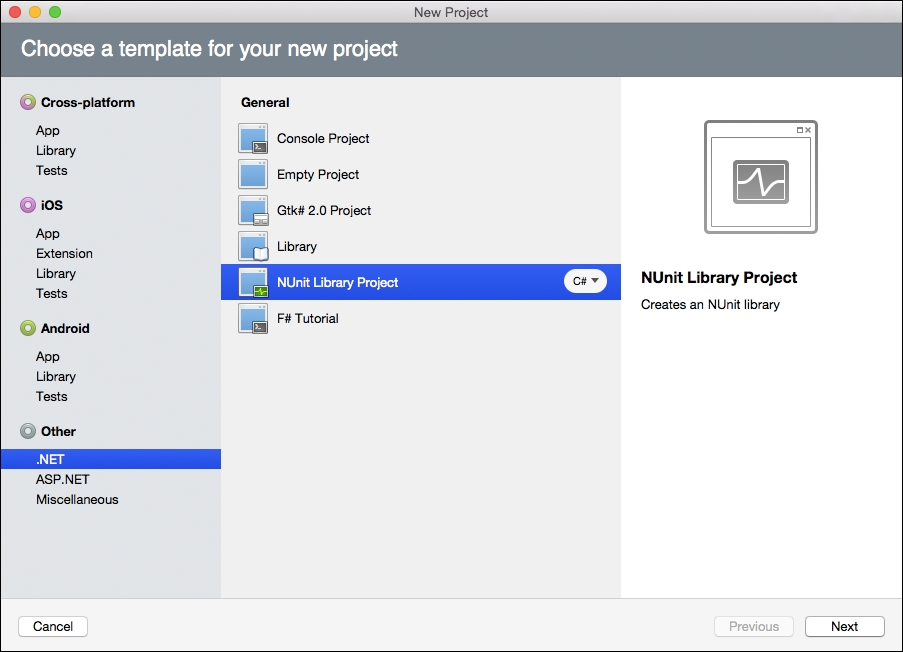This screenshot has width=903, height=652.
Task: Click the Android heading label
Action: coord(65,328)
